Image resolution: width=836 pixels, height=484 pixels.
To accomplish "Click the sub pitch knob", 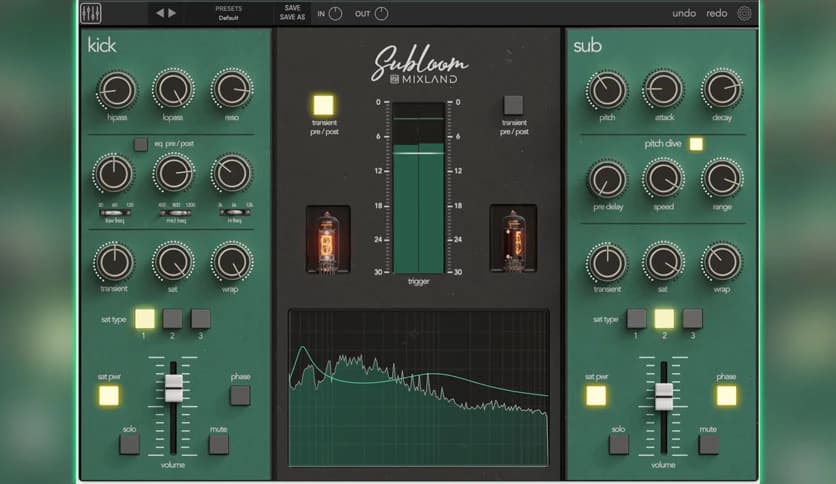I will click(x=607, y=90).
